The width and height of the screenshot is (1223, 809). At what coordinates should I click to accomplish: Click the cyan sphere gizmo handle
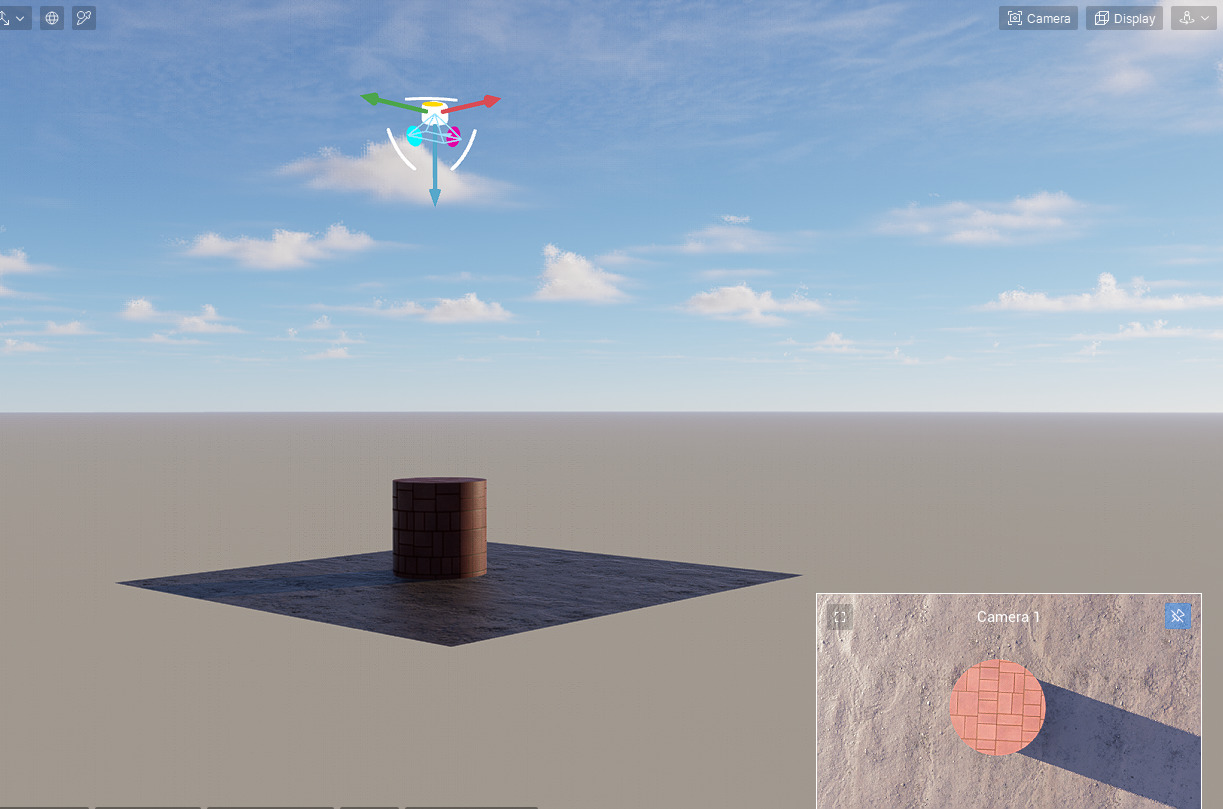point(414,138)
